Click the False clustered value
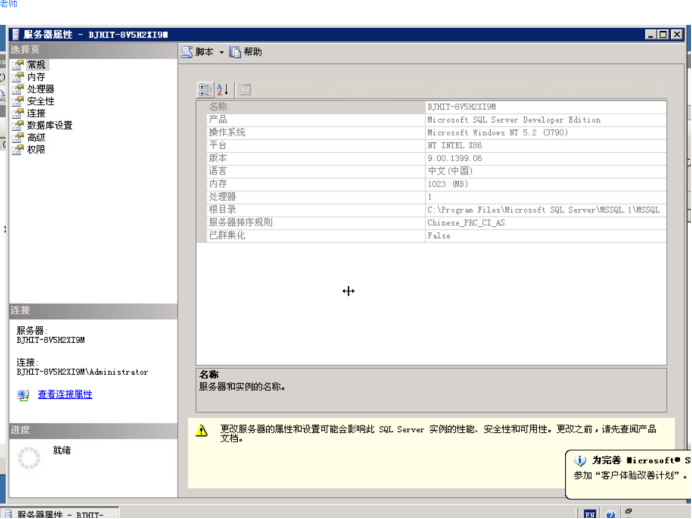 pos(439,236)
